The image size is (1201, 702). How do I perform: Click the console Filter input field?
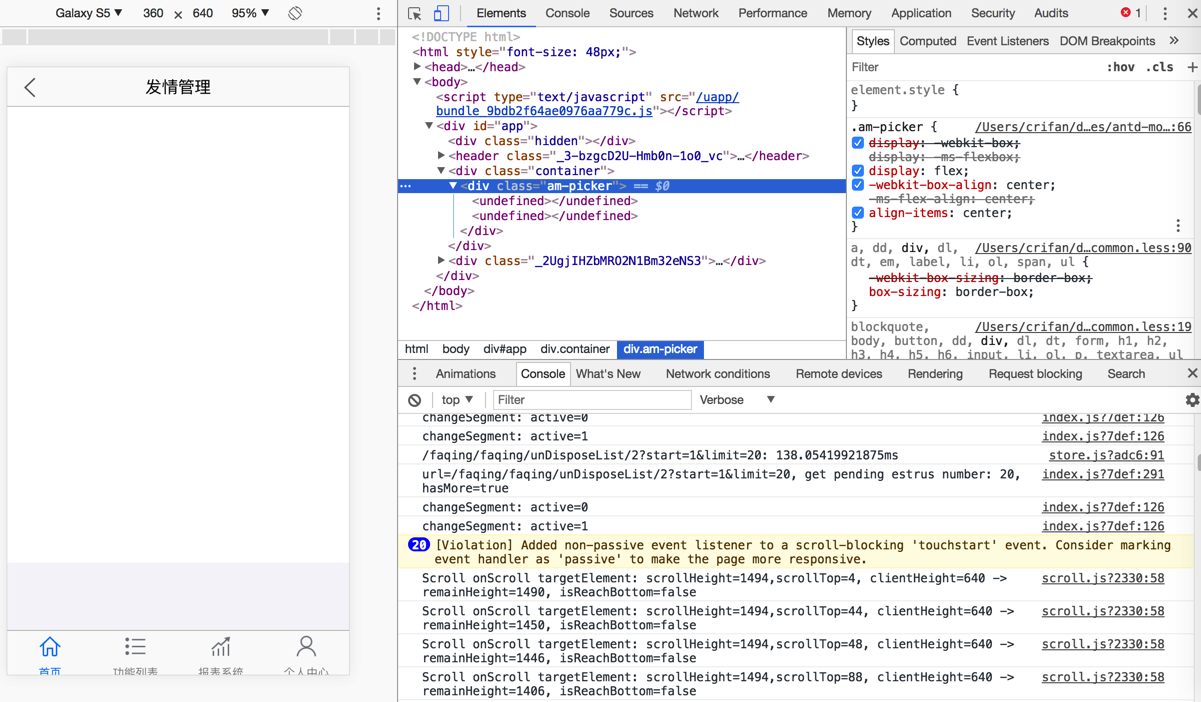pyautogui.click(x=591, y=400)
